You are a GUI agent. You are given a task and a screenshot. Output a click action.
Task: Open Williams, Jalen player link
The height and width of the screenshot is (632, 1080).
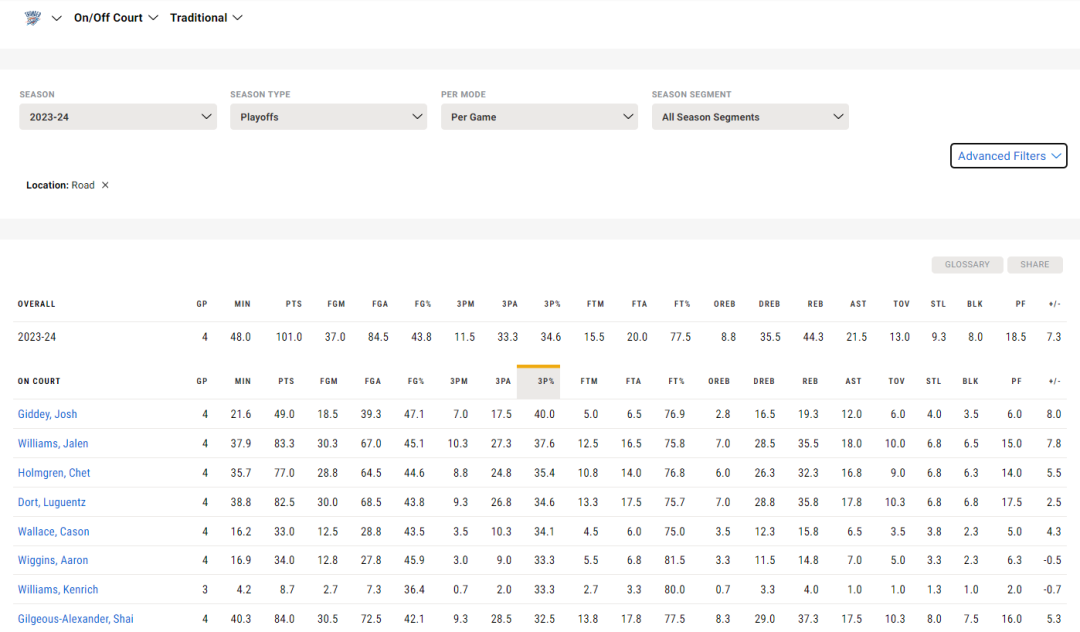53,443
